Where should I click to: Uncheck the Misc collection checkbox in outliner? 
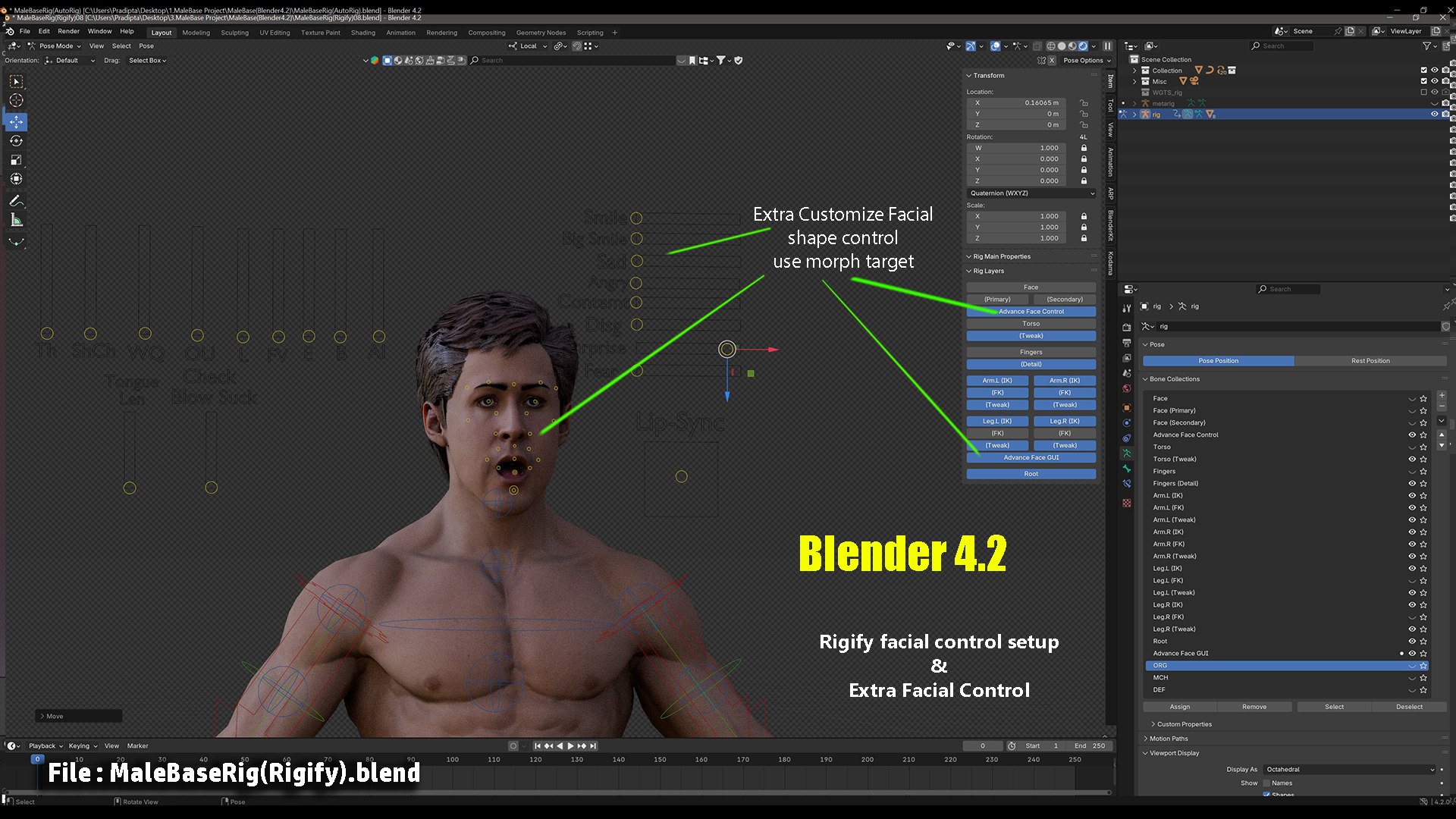1423,81
